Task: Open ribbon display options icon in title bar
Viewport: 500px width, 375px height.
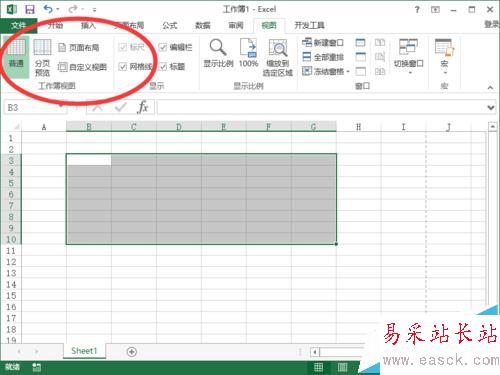Action: 435,10
